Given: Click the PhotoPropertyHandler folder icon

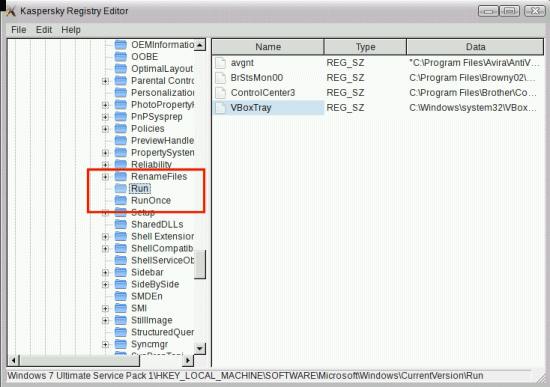Looking at the screenshot, I should 121,105.
